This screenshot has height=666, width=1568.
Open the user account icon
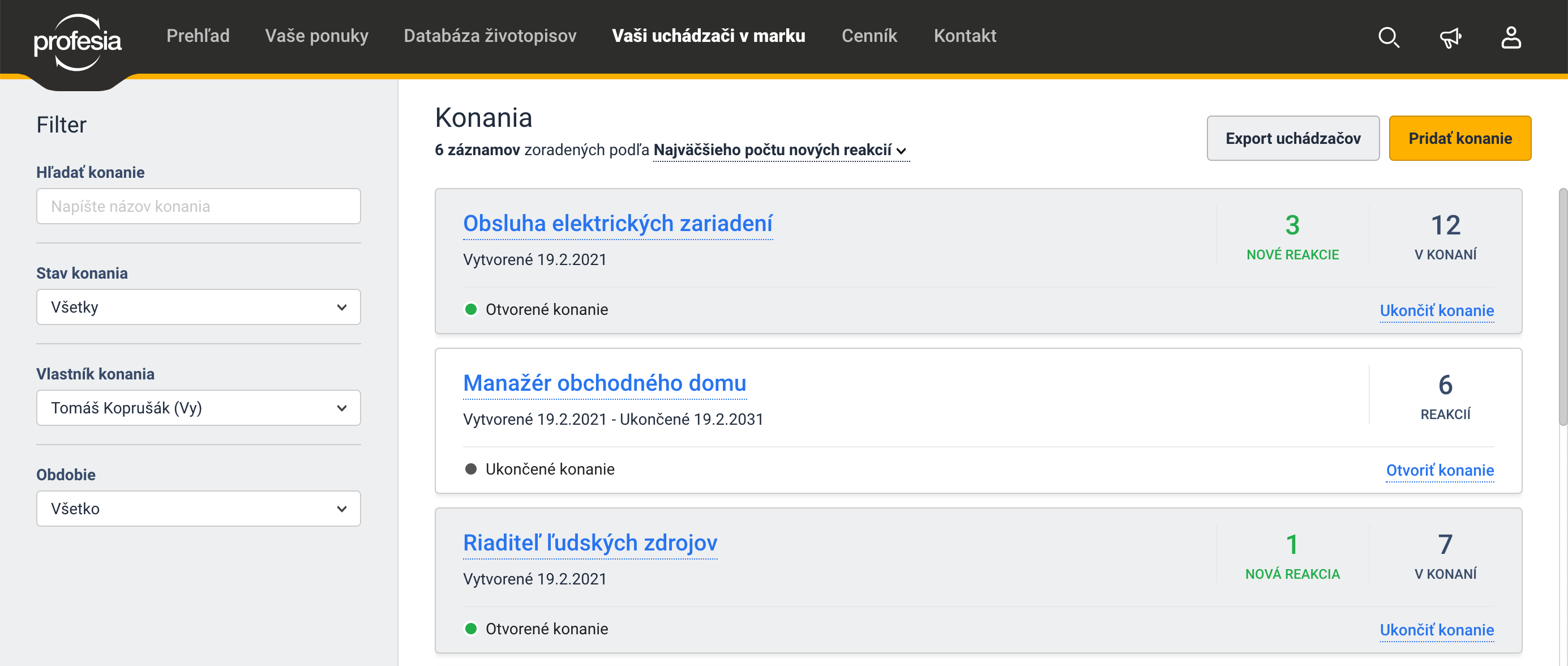[x=1511, y=37]
